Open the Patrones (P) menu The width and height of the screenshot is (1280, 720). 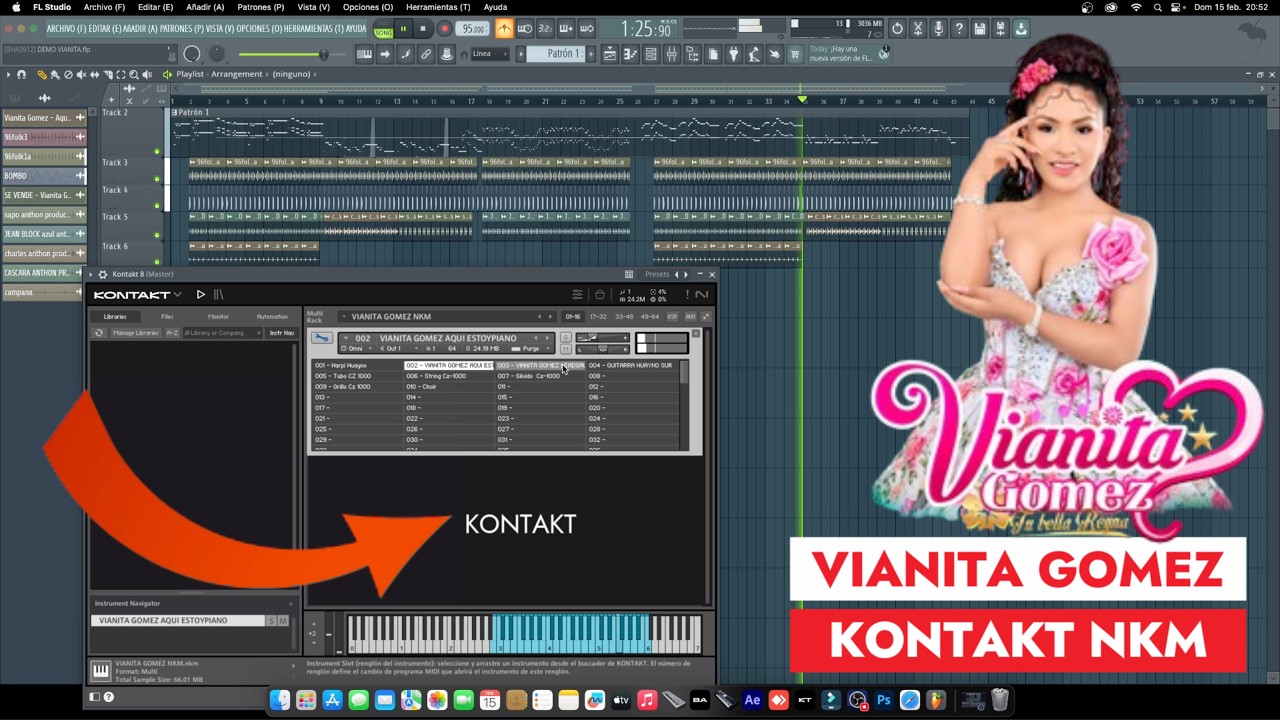(x=260, y=7)
